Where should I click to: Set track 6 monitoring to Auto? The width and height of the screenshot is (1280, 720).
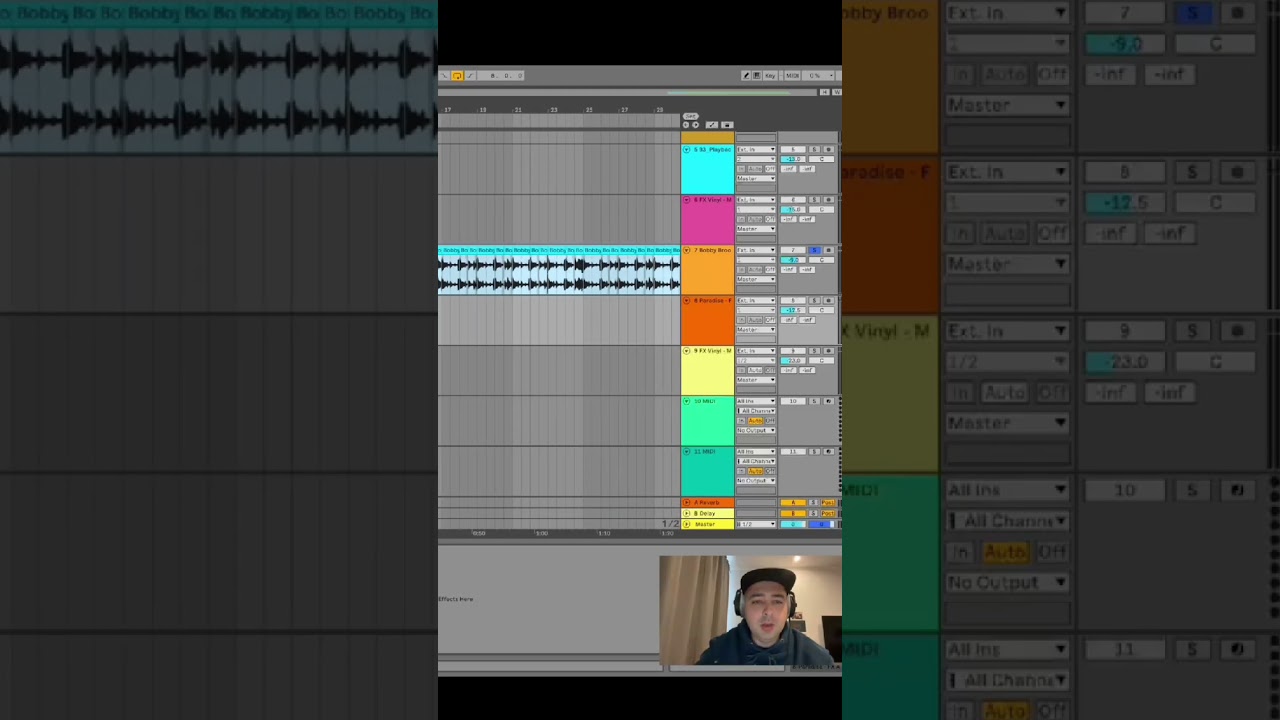755,219
